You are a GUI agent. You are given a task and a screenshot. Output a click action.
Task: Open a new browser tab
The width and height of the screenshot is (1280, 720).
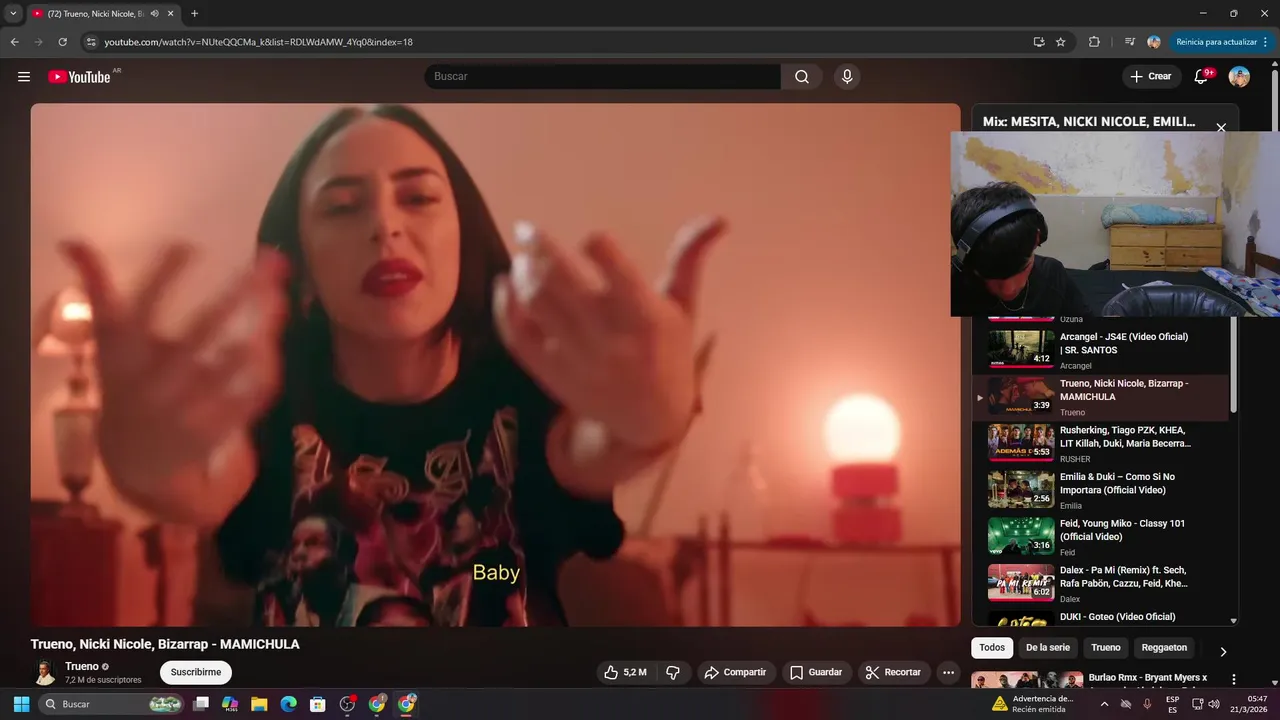194,14
